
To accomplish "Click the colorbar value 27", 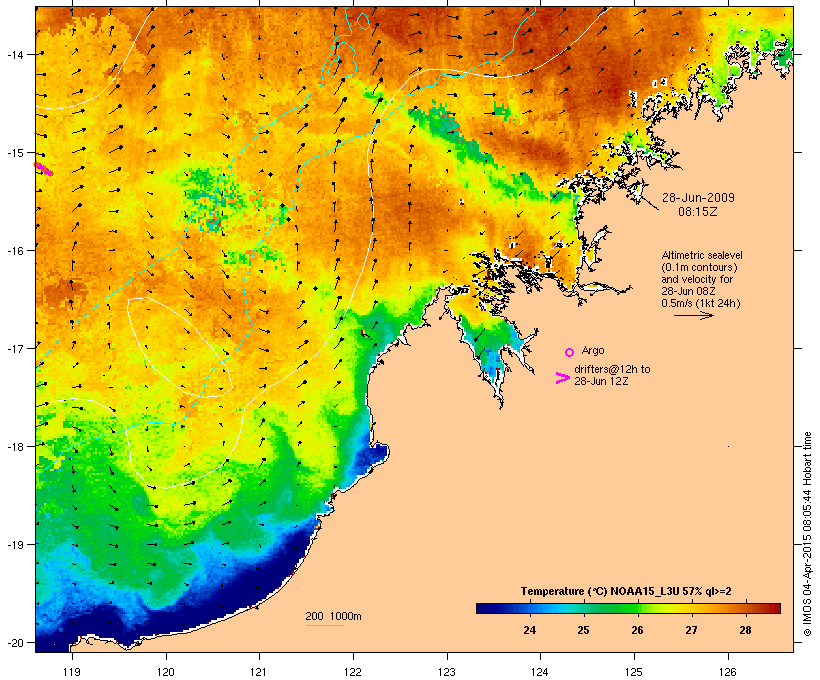I will [691, 630].
